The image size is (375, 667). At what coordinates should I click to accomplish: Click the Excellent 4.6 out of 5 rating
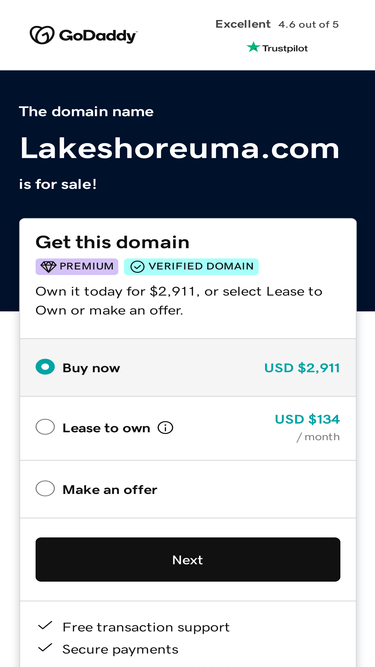(x=277, y=24)
